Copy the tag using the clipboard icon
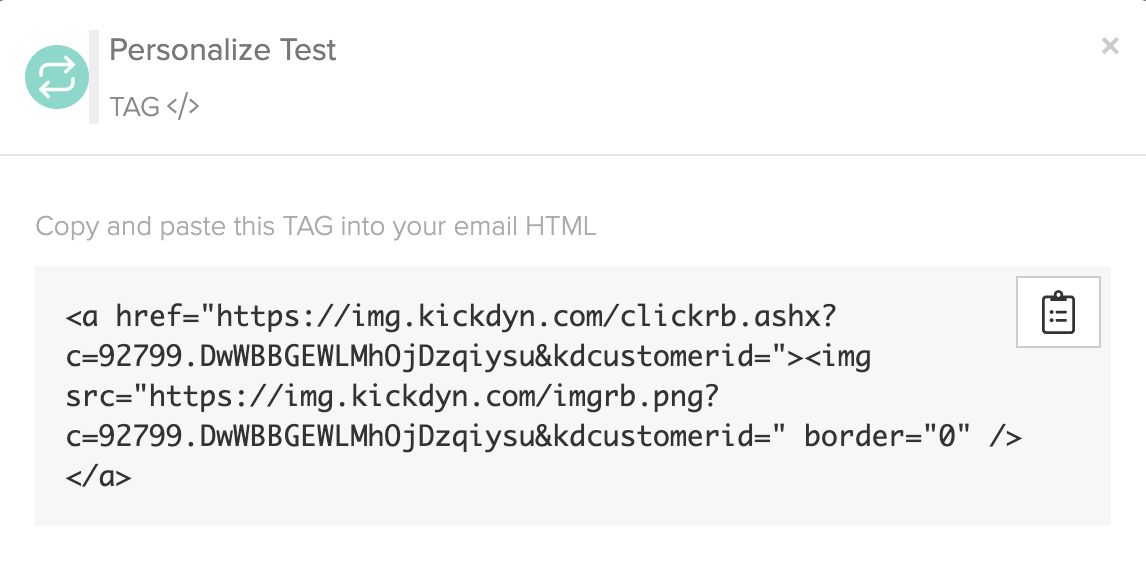Image resolution: width=1146 pixels, height=578 pixels. coord(1058,312)
